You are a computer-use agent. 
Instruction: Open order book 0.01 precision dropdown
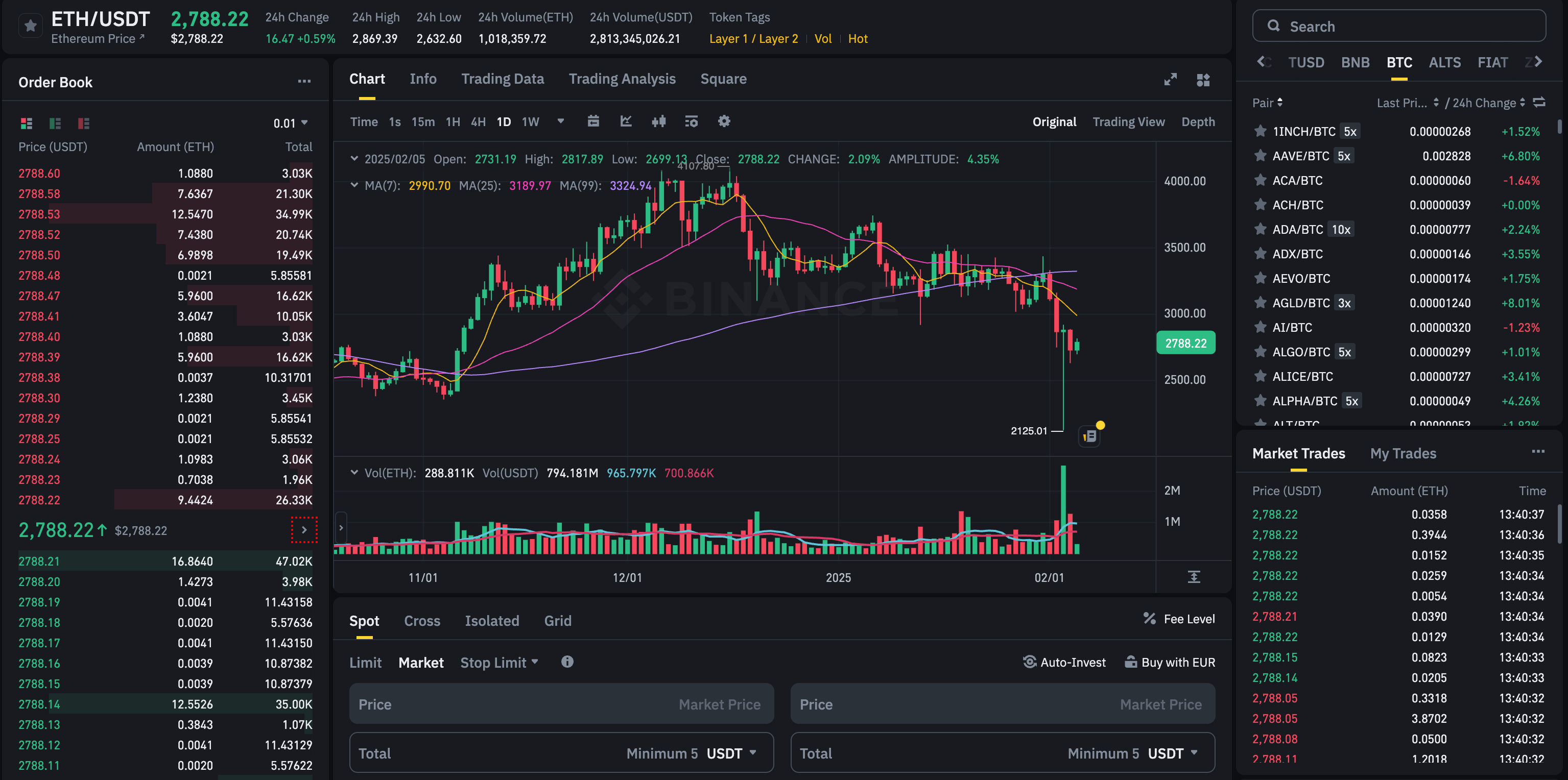click(x=290, y=124)
